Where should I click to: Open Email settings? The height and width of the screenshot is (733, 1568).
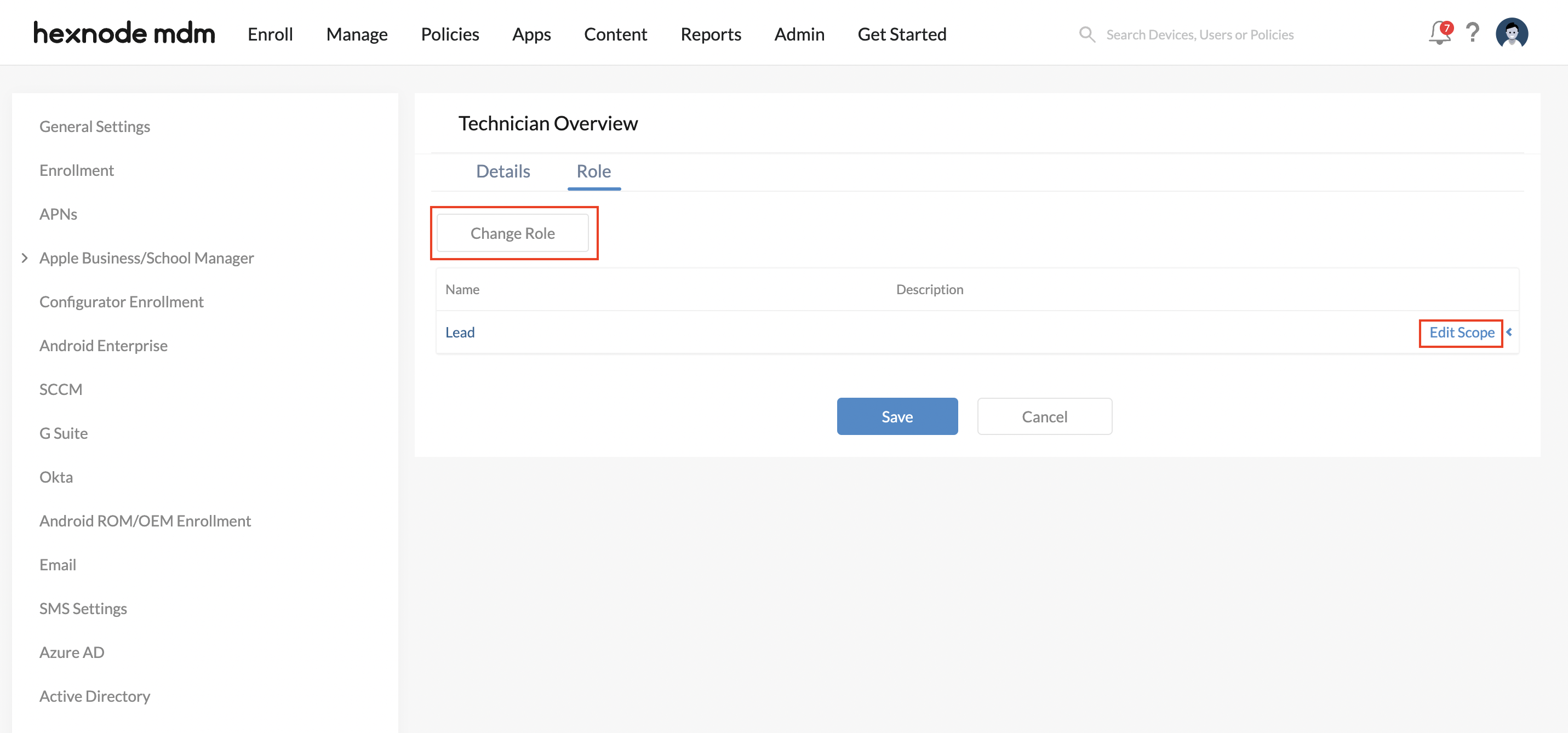click(57, 564)
